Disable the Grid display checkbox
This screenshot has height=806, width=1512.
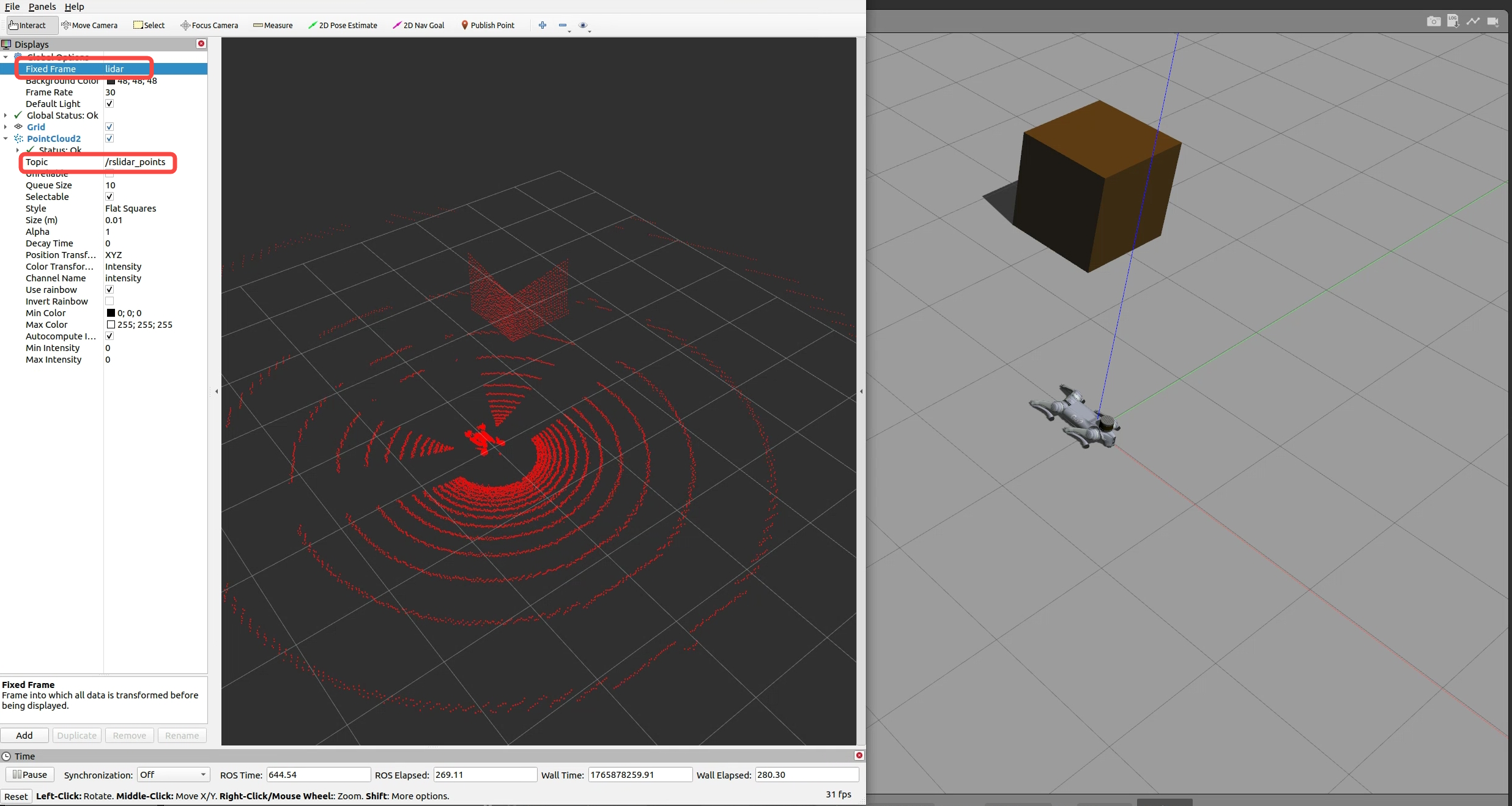tap(109, 127)
